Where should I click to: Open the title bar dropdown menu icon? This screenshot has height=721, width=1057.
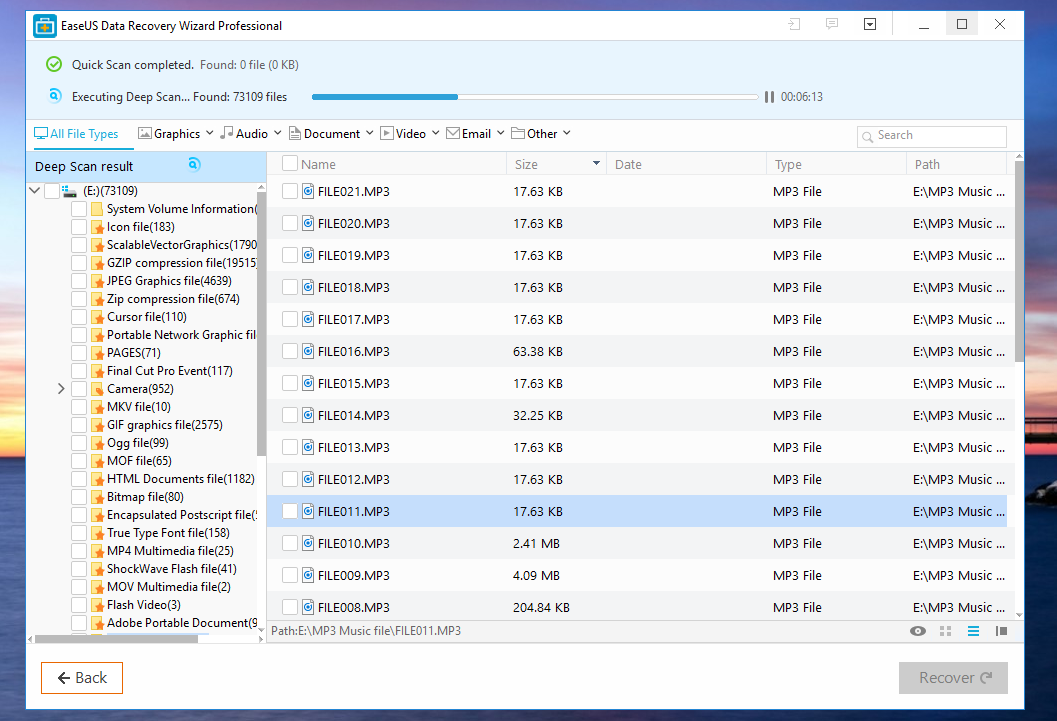click(x=870, y=24)
